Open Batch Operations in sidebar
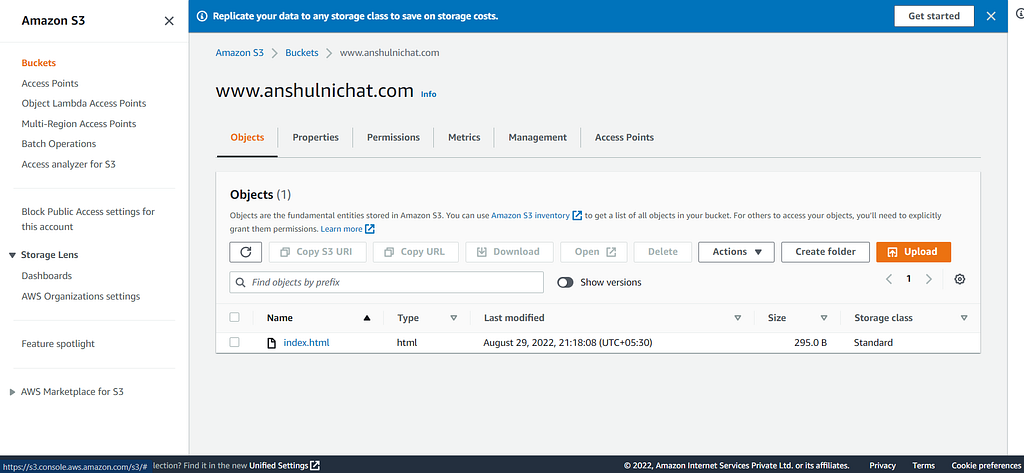1024x473 pixels. (59, 144)
